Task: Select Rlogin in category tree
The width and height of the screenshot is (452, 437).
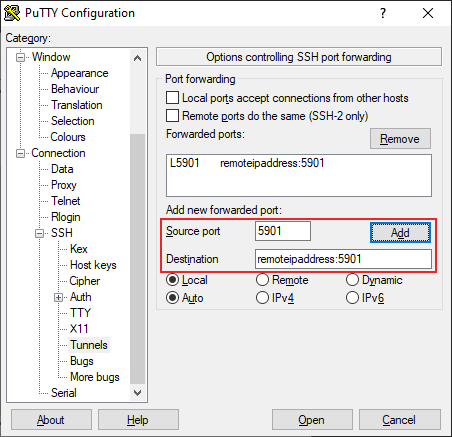Action: [65, 217]
